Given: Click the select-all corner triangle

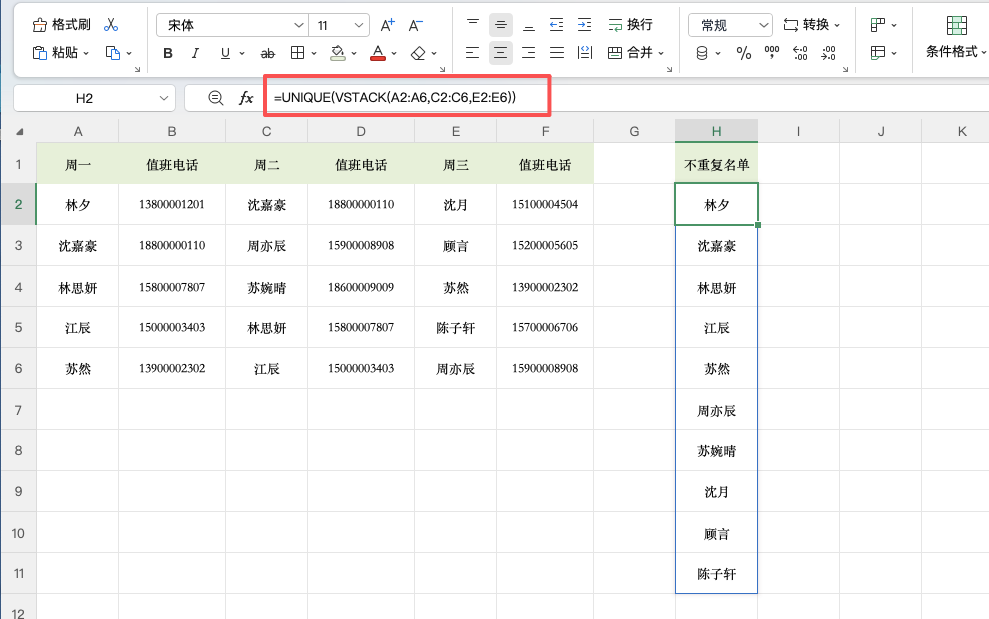Looking at the screenshot, I should [x=20, y=131].
